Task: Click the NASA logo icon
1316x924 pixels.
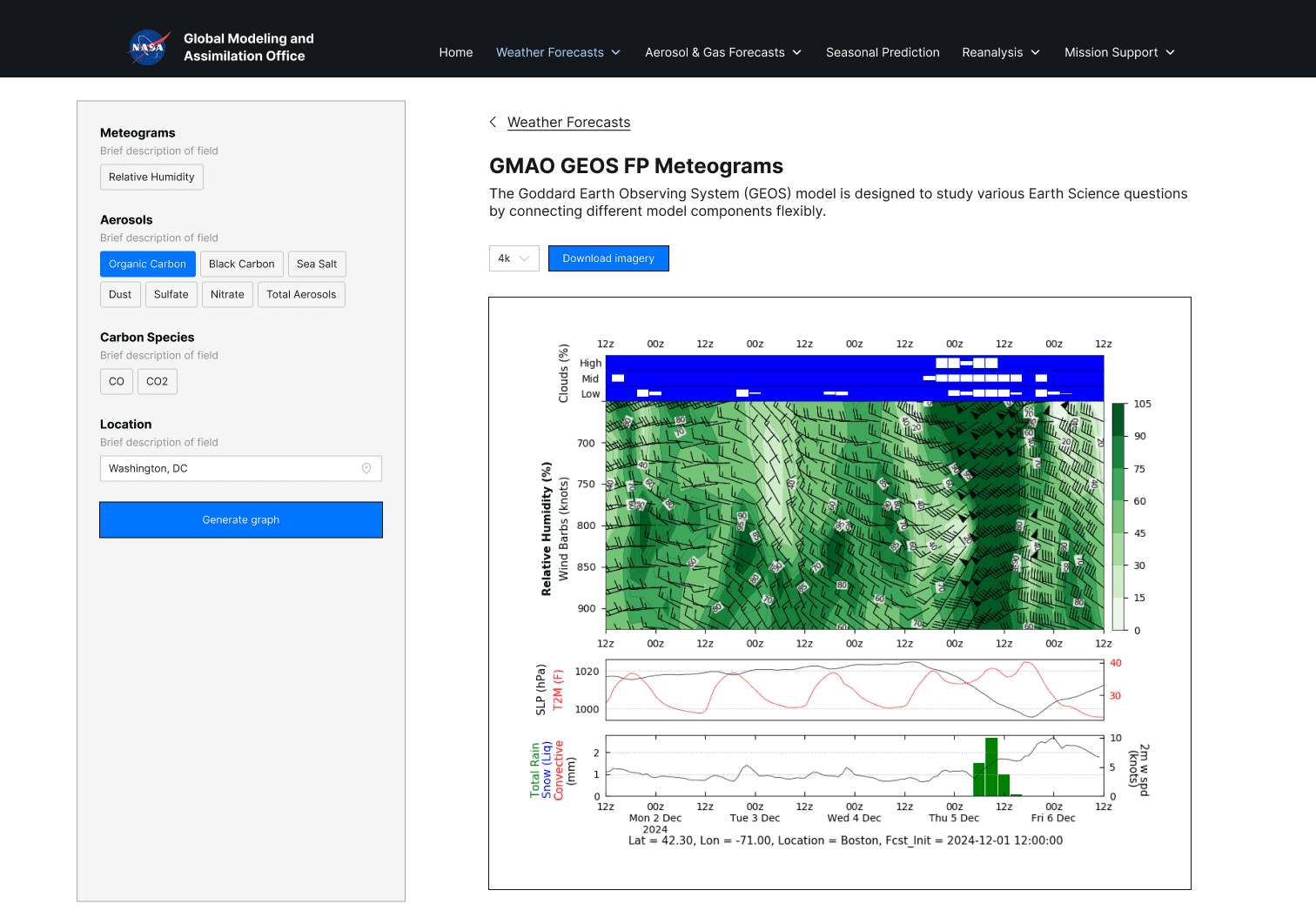Action: coord(149,47)
